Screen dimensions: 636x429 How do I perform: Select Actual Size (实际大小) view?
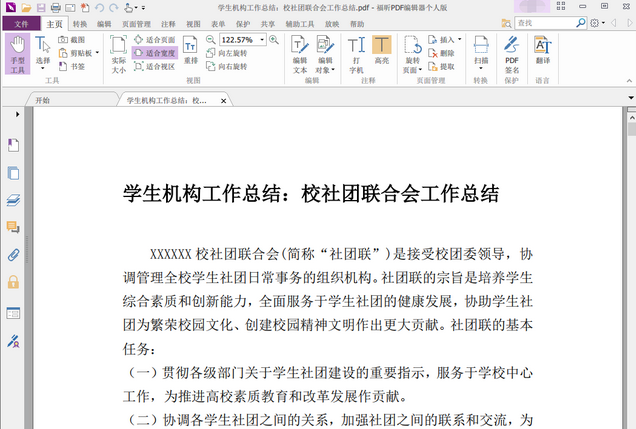[118, 54]
